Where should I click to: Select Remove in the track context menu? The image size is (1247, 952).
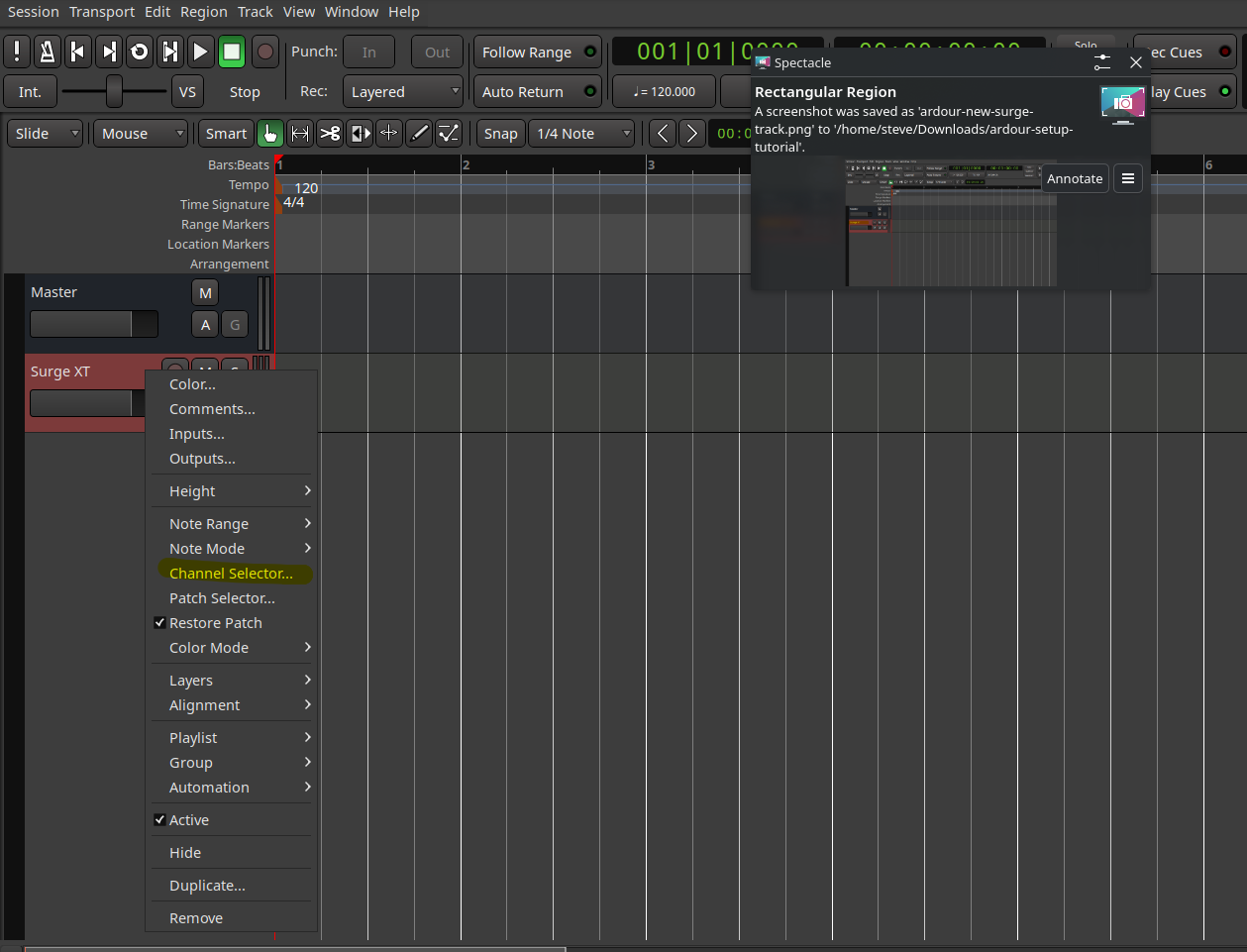click(232, 918)
